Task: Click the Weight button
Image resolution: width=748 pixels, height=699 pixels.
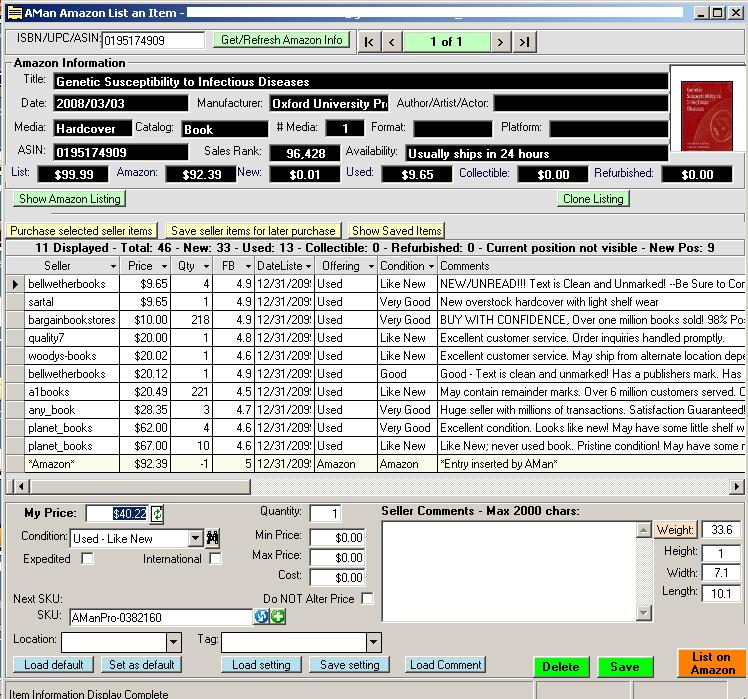Action: [675, 530]
